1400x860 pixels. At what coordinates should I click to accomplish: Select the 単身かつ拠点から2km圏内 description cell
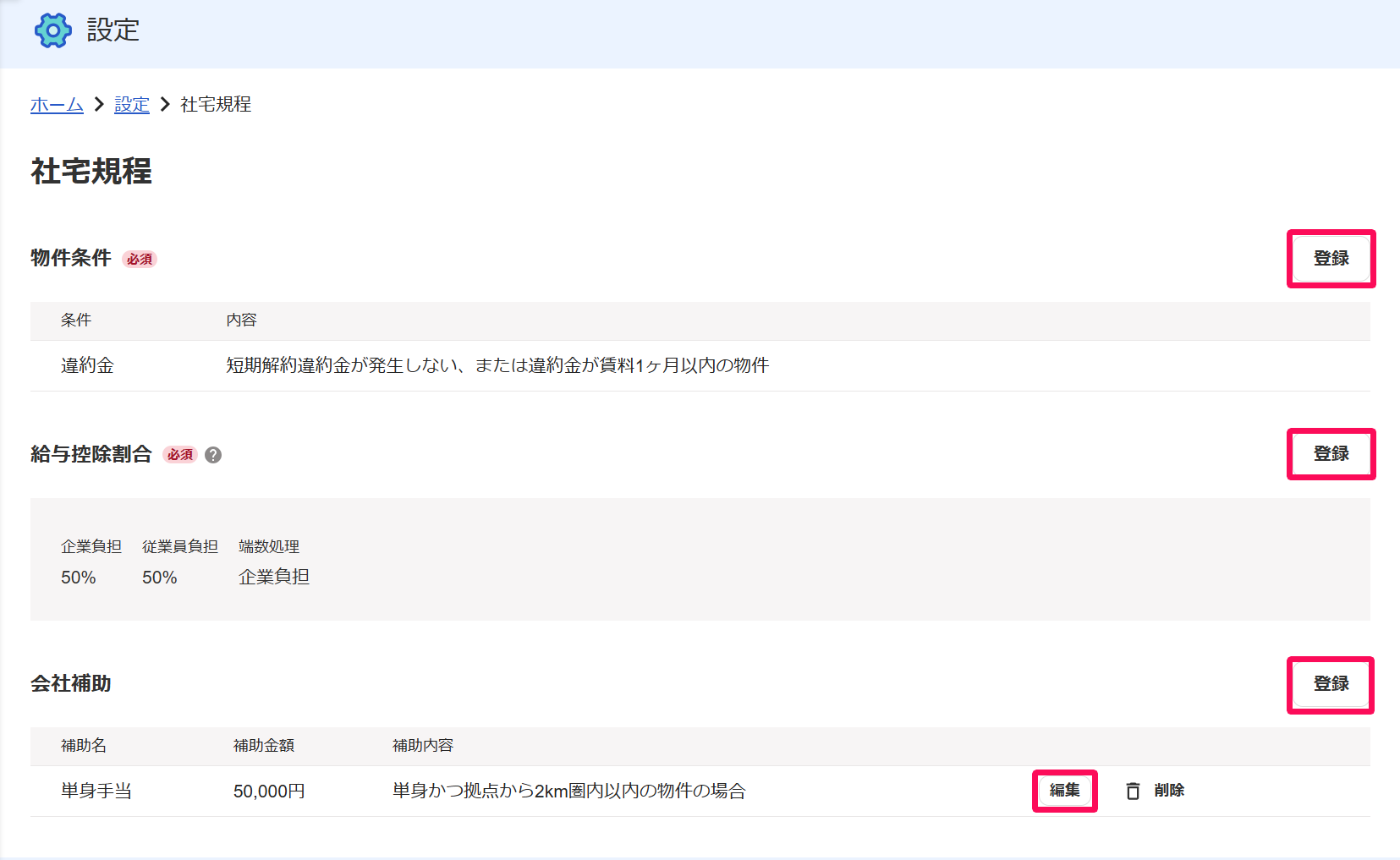coord(569,792)
